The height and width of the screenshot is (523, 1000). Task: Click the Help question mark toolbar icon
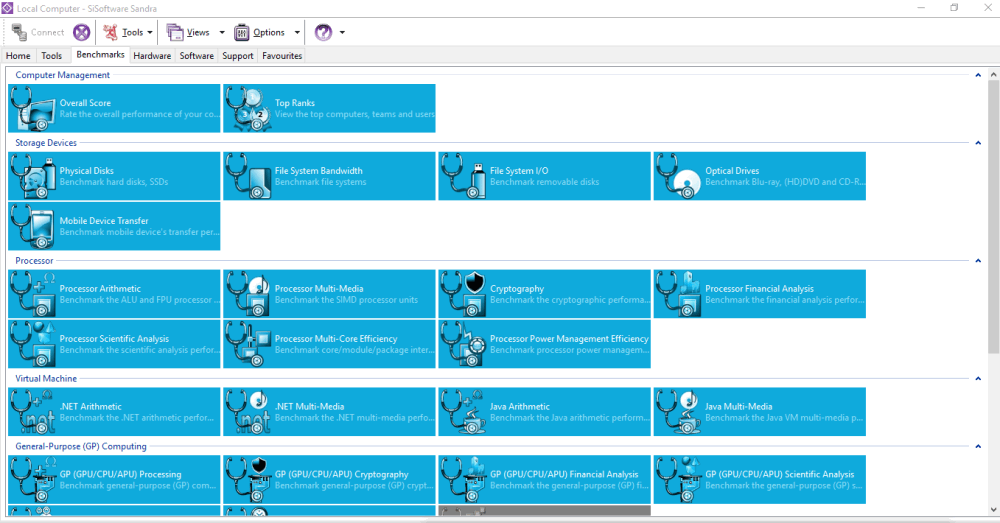323,32
